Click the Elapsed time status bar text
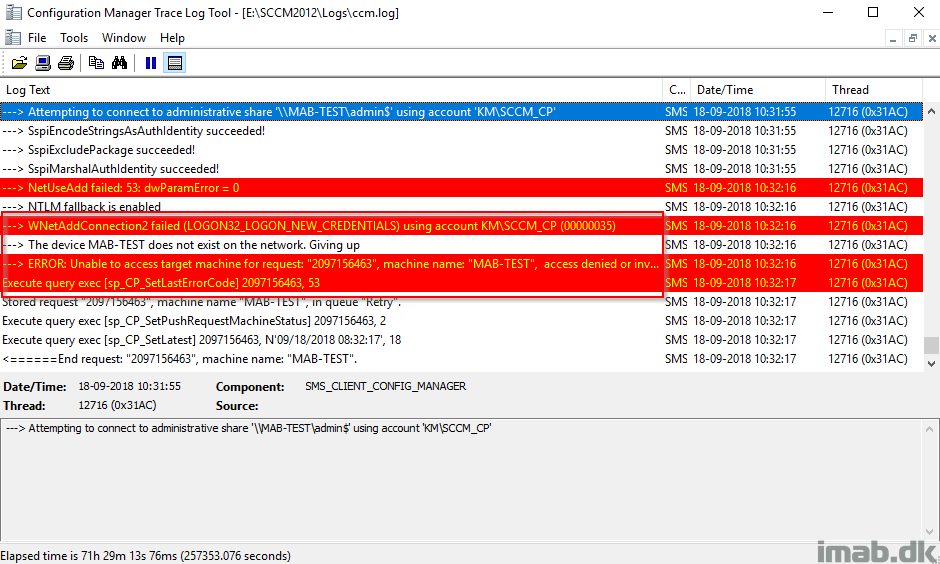This screenshot has height=564, width=940. (x=146, y=556)
